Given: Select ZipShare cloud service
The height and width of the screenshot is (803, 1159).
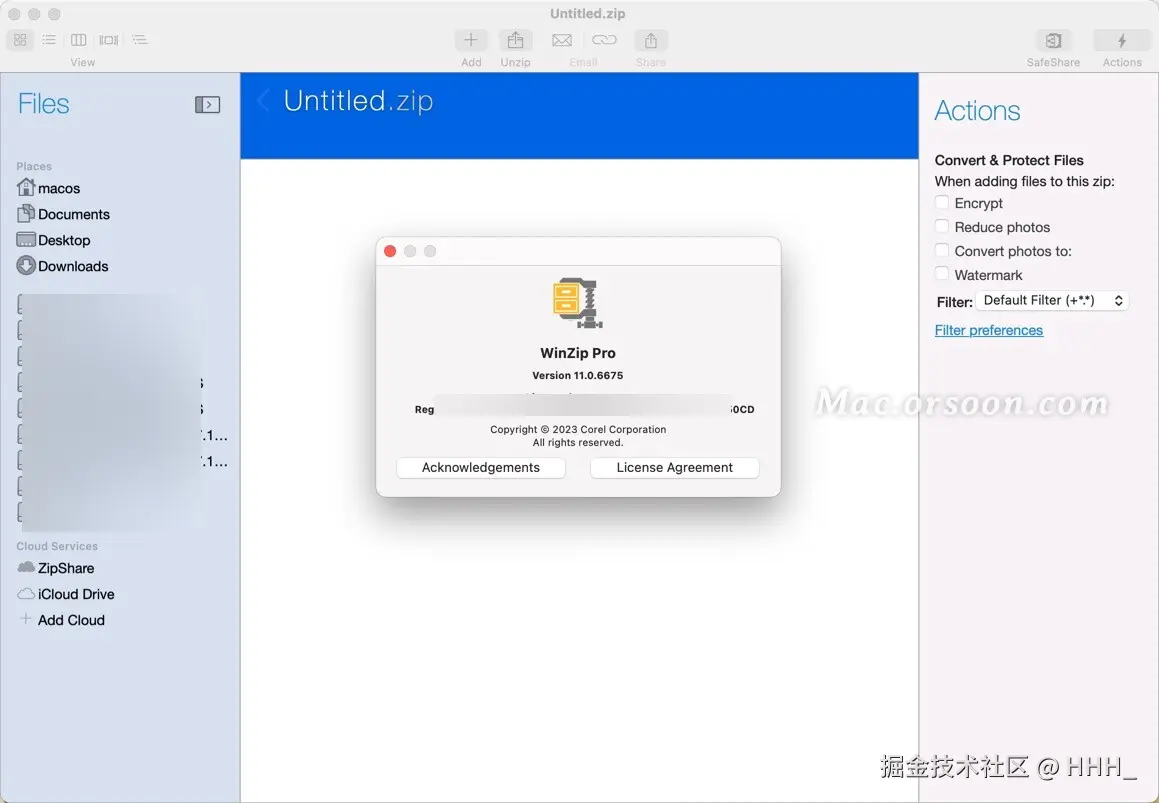Looking at the screenshot, I should tap(55, 568).
